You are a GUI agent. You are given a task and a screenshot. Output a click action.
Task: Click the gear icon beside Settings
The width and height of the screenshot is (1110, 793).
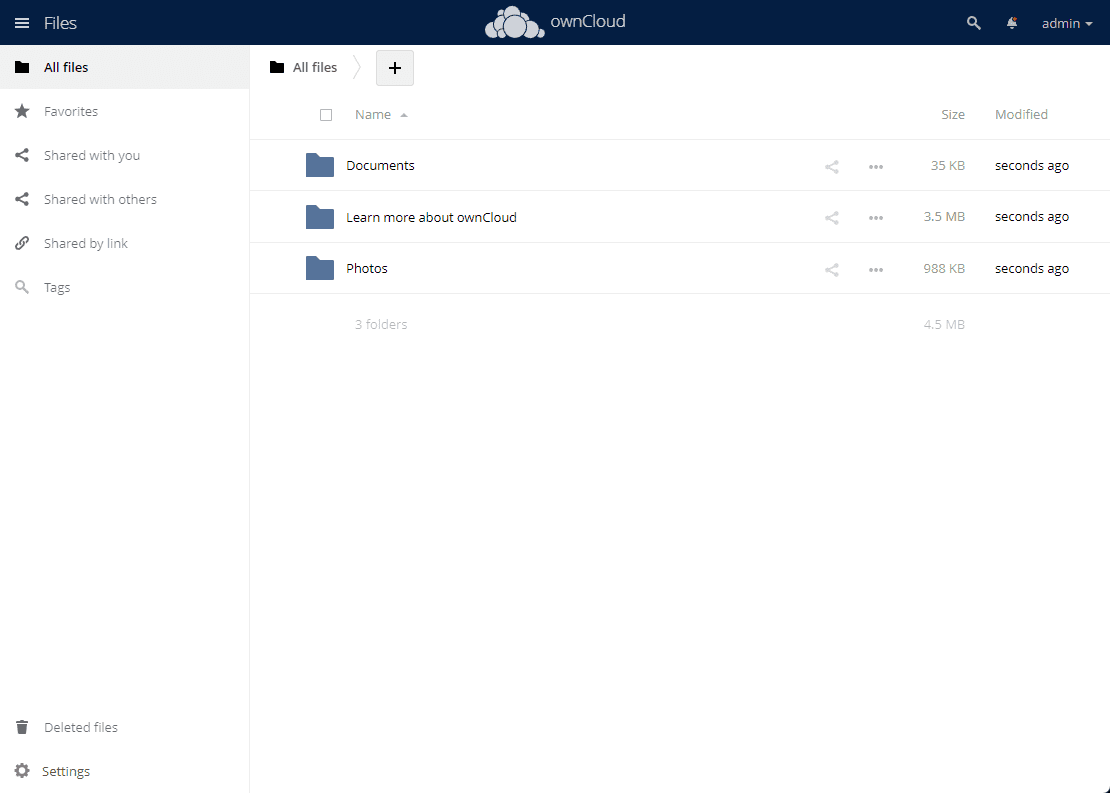pos(22,770)
